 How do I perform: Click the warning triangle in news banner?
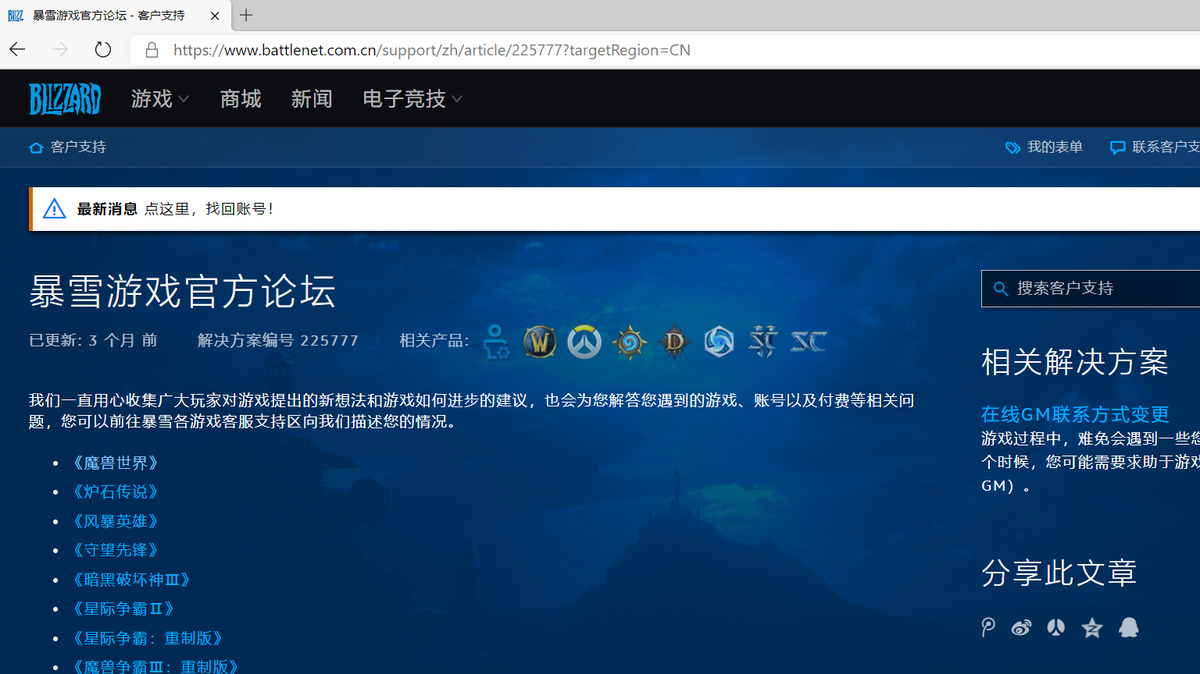click(55, 209)
